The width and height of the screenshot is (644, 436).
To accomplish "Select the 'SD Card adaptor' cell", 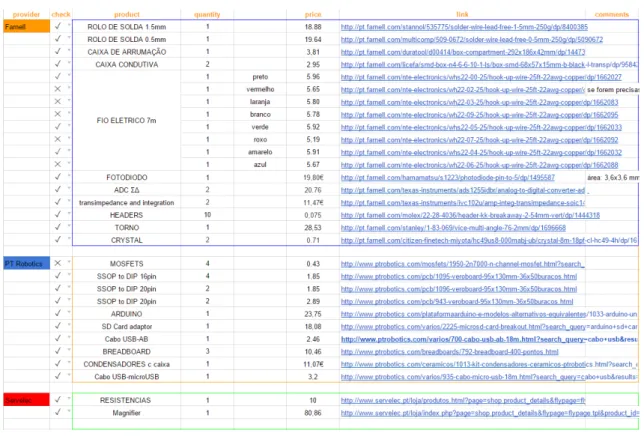I will 126,327.
